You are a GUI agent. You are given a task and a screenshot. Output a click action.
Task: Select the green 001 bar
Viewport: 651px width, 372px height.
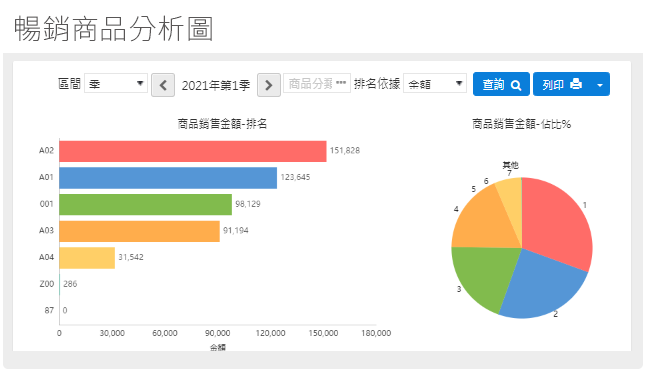(x=145, y=205)
